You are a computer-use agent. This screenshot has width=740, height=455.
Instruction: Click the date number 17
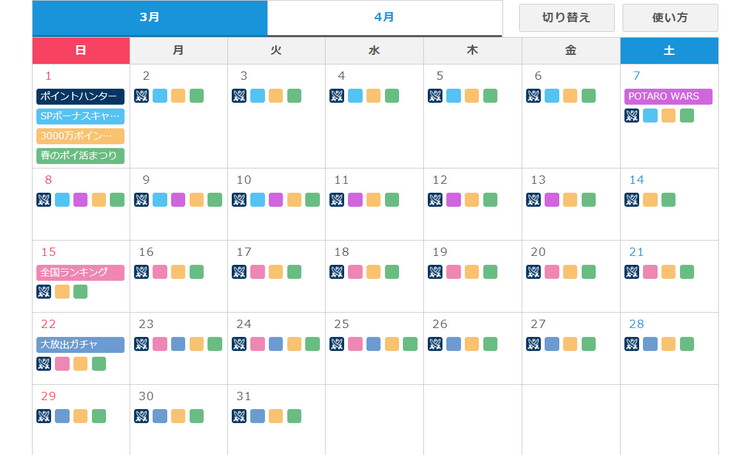tap(244, 252)
